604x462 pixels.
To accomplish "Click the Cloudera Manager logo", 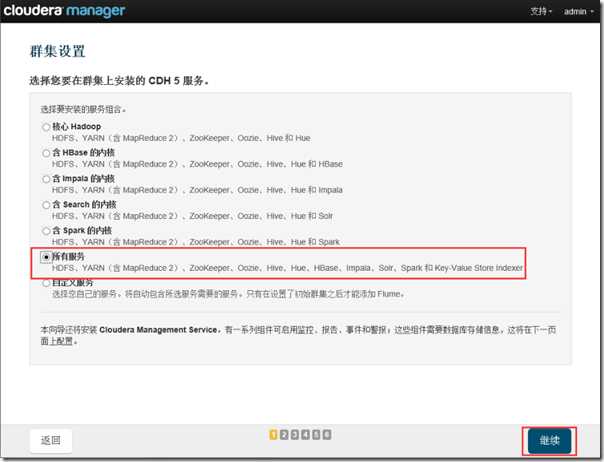I will 64,10.
